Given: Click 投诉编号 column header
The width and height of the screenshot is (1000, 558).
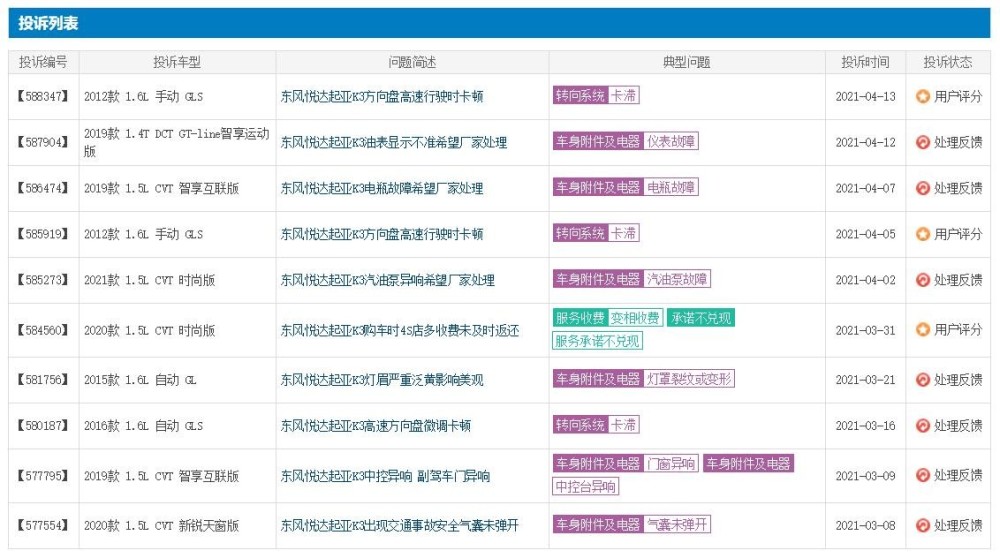Looking at the screenshot, I should coord(43,62).
